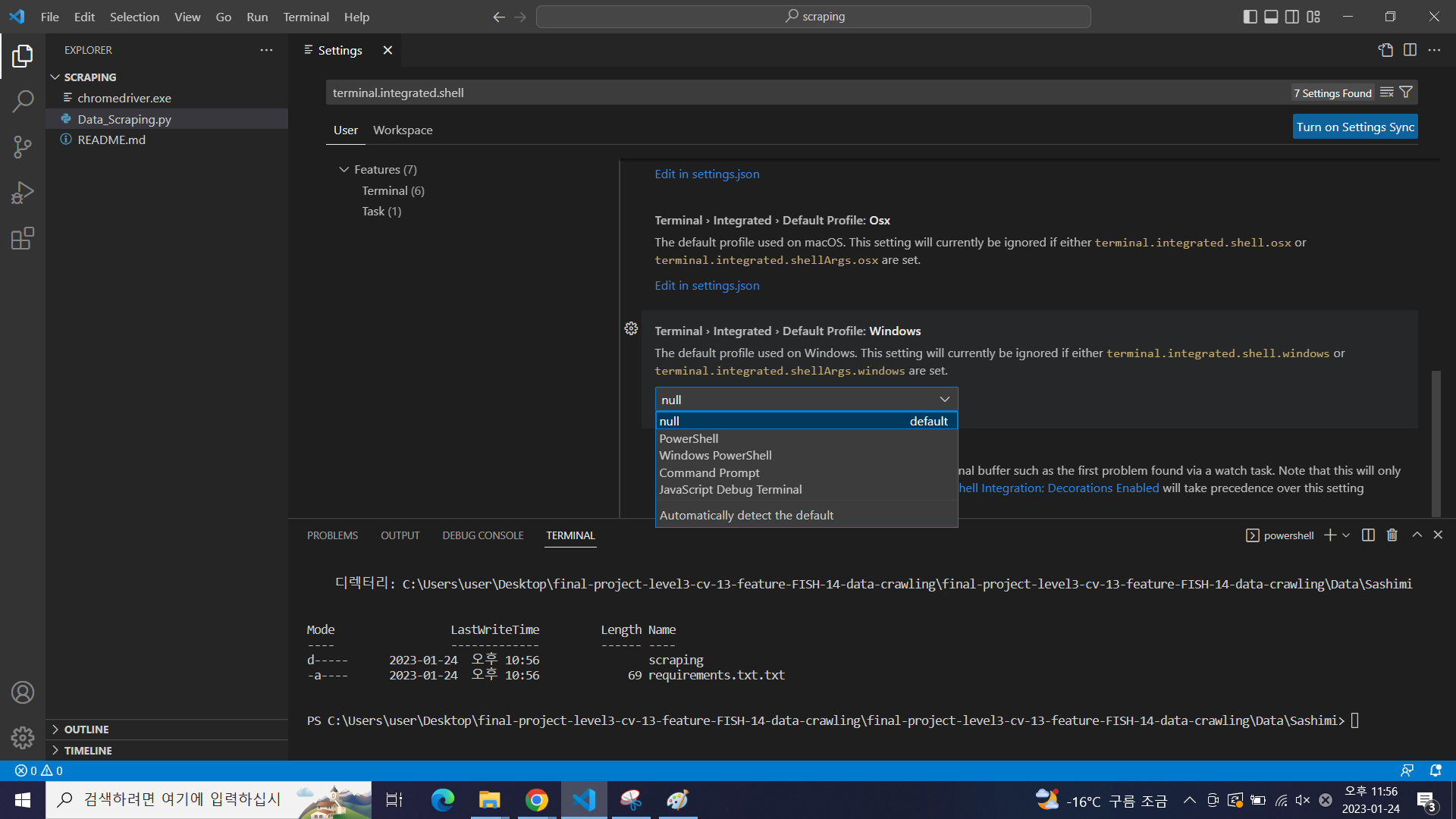Click Turn on Settings Sync button
The height and width of the screenshot is (819, 1456).
coord(1355,127)
